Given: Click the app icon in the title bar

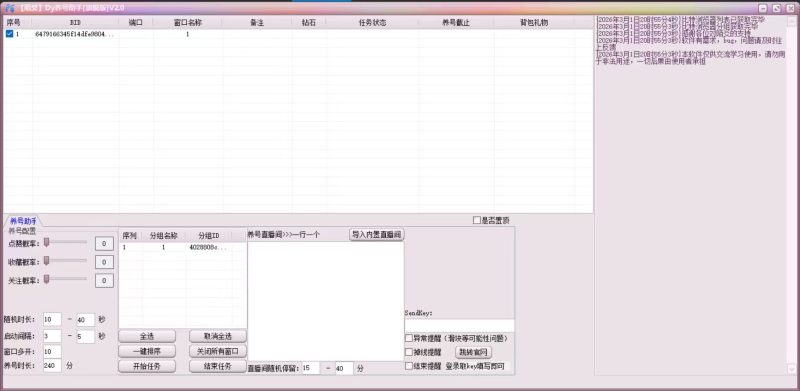Looking at the screenshot, I should click(10, 8).
